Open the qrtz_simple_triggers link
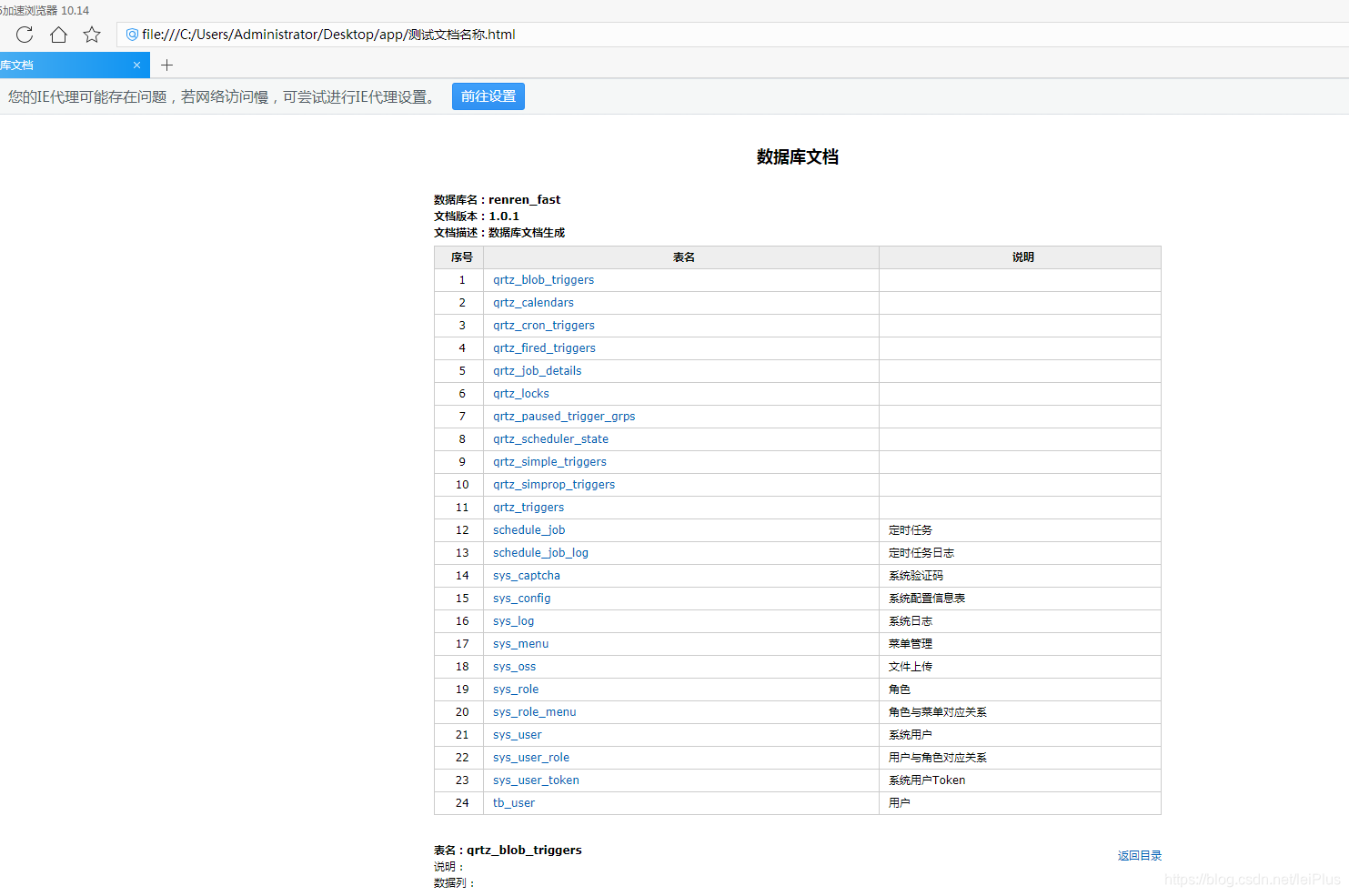 (549, 462)
